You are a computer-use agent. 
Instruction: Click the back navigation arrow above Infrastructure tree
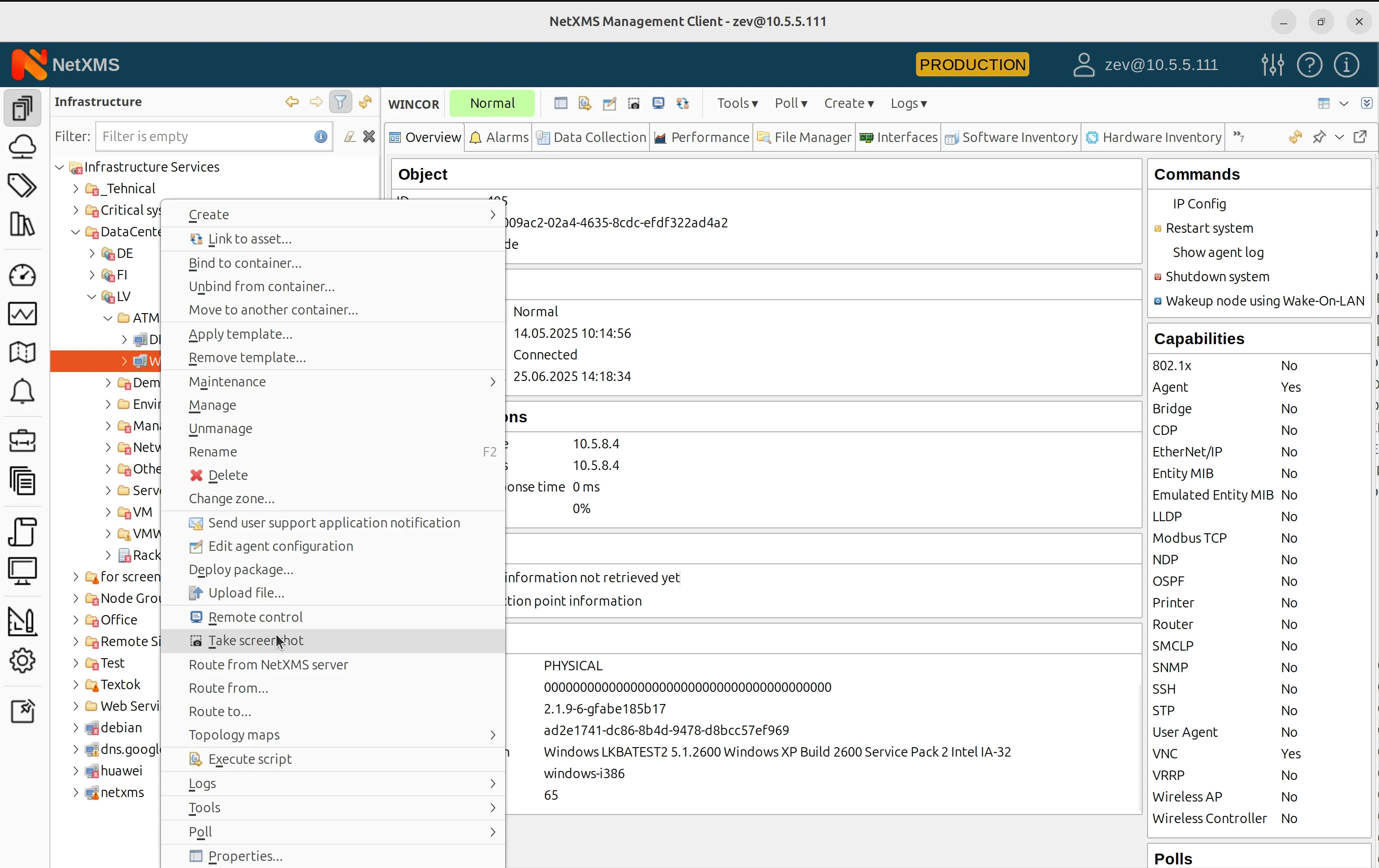click(292, 102)
